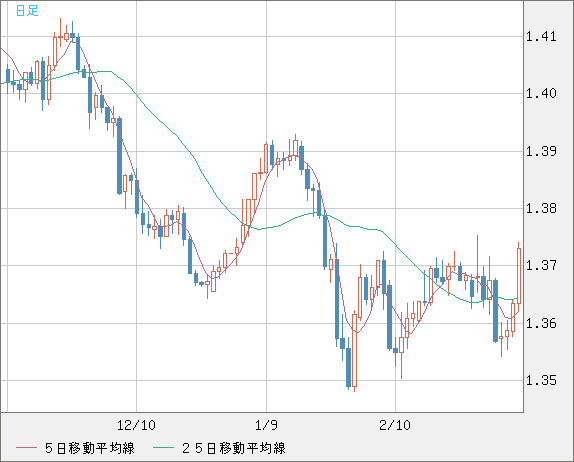Screen dimensions: 574x462
Task: Click the ２５日移動平均線 legend text
Action: pyautogui.click(x=234, y=448)
